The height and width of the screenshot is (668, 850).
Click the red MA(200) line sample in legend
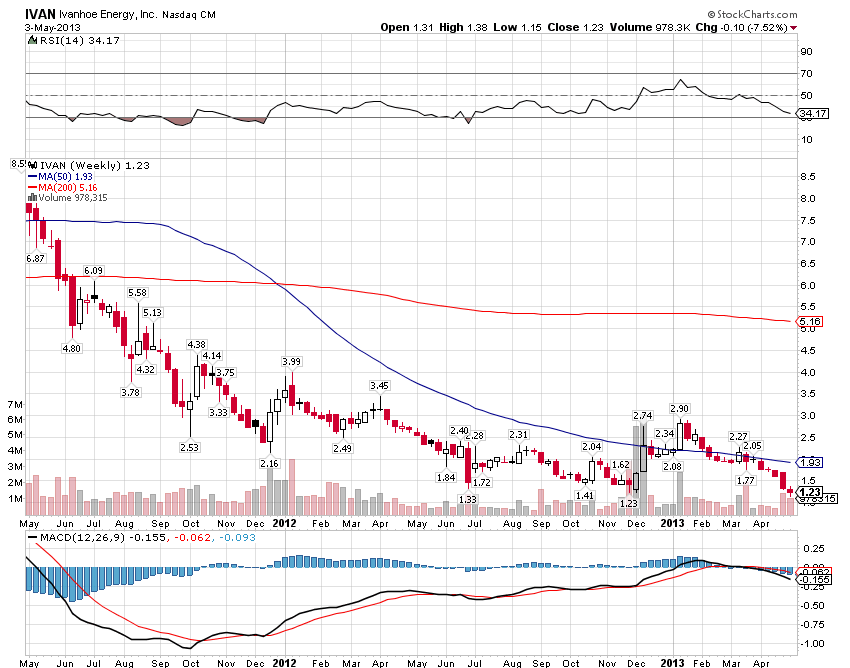click(32, 188)
